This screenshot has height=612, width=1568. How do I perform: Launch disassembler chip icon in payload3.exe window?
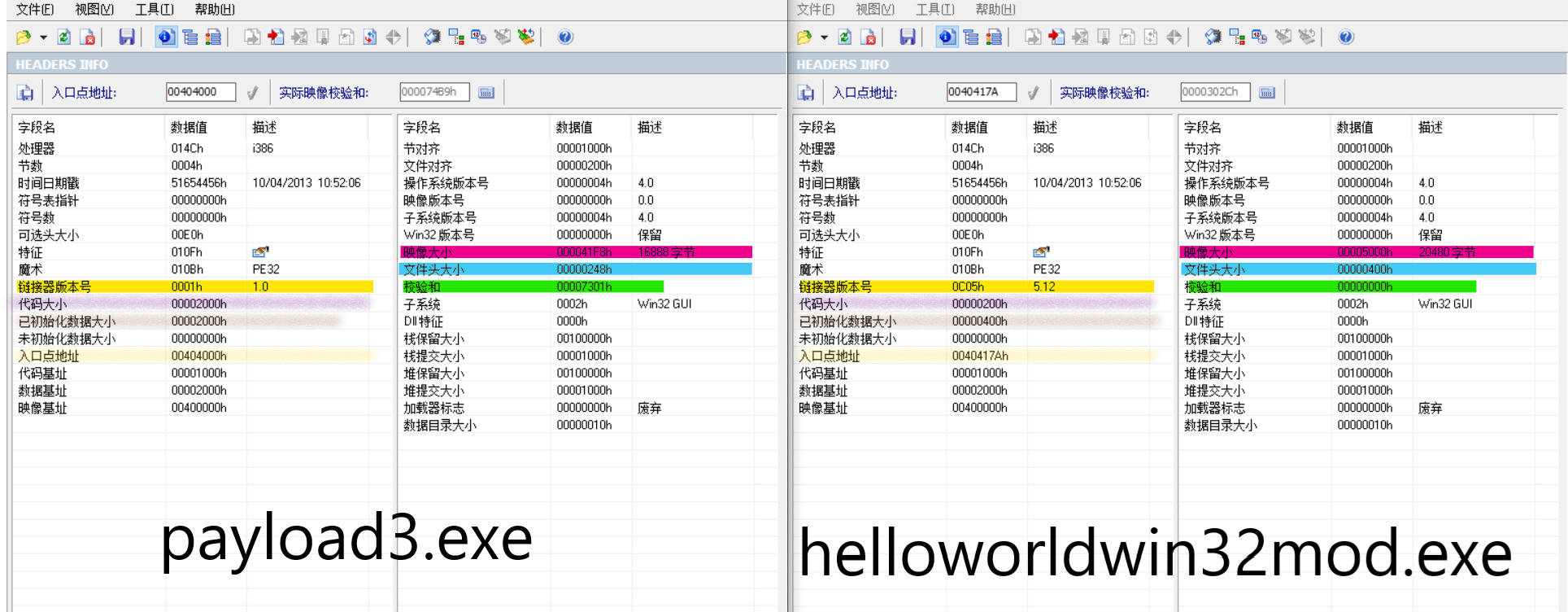433,37
